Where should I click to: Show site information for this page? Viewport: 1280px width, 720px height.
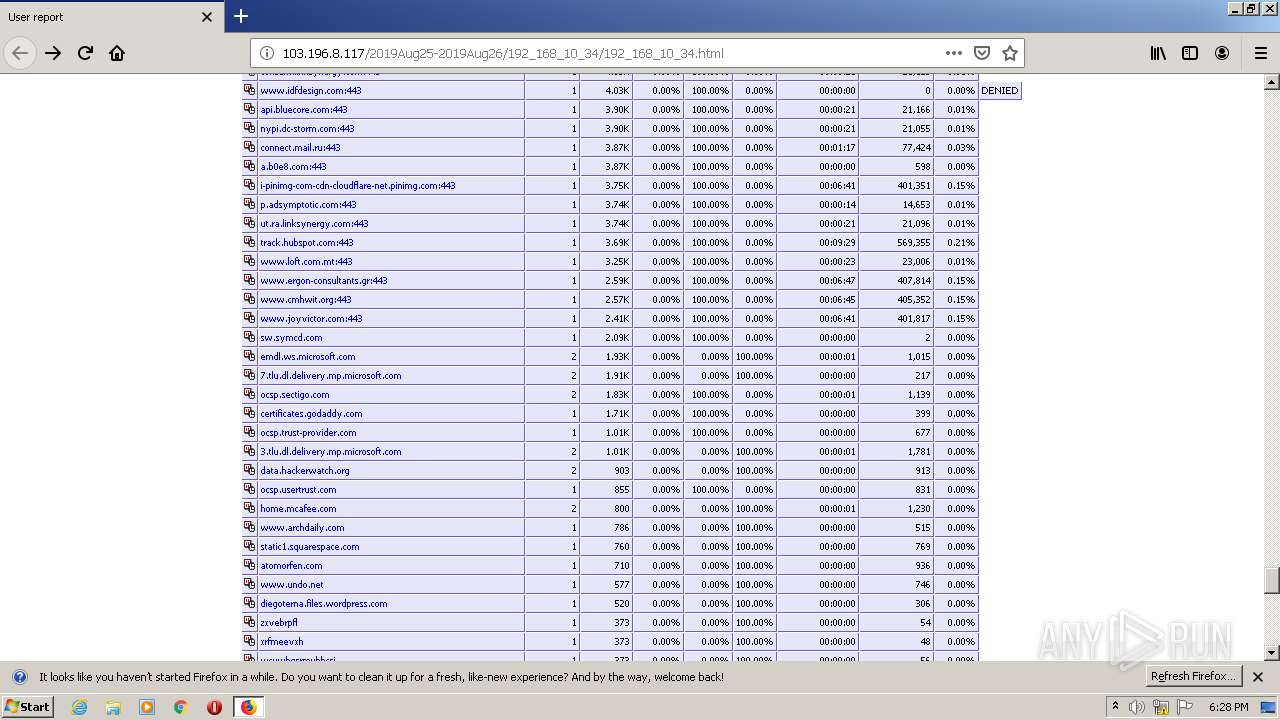[x=267, y=53]
